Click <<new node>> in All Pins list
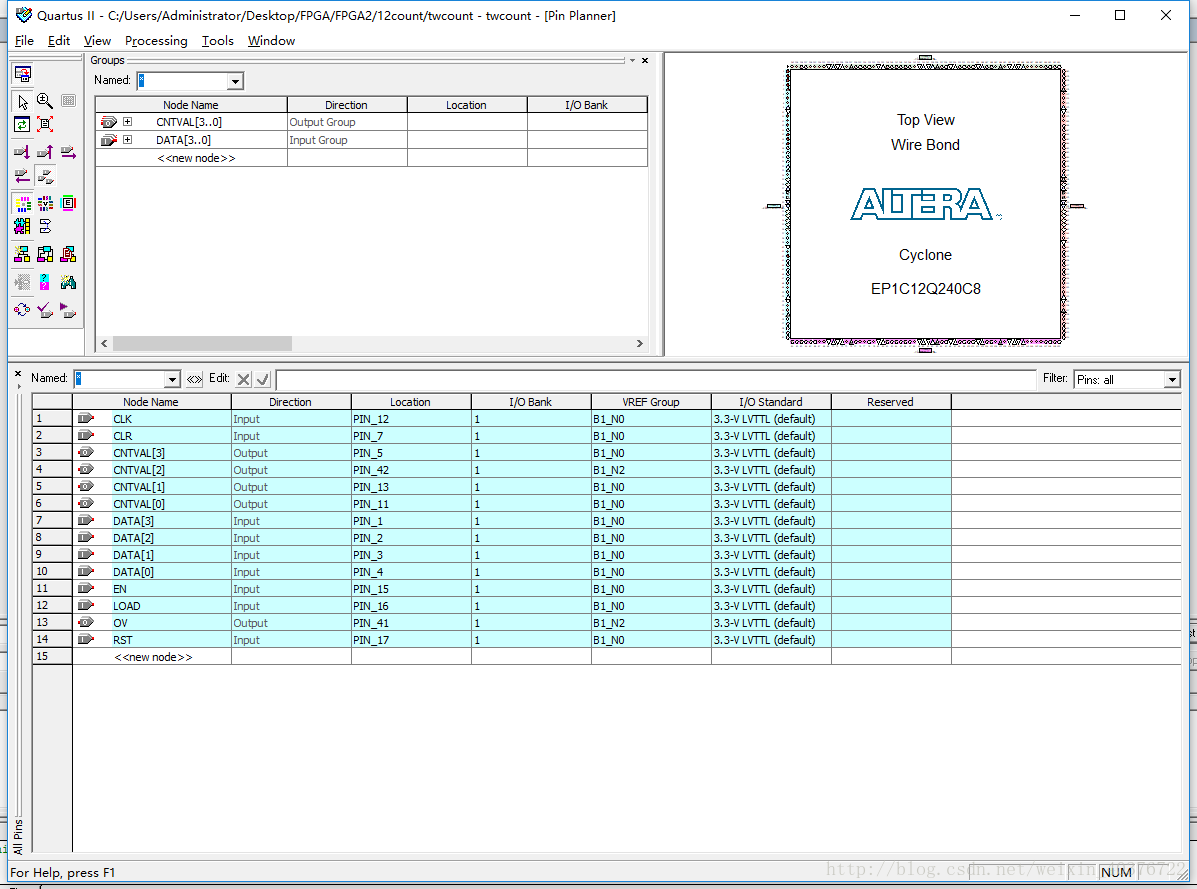 [153, 657]
